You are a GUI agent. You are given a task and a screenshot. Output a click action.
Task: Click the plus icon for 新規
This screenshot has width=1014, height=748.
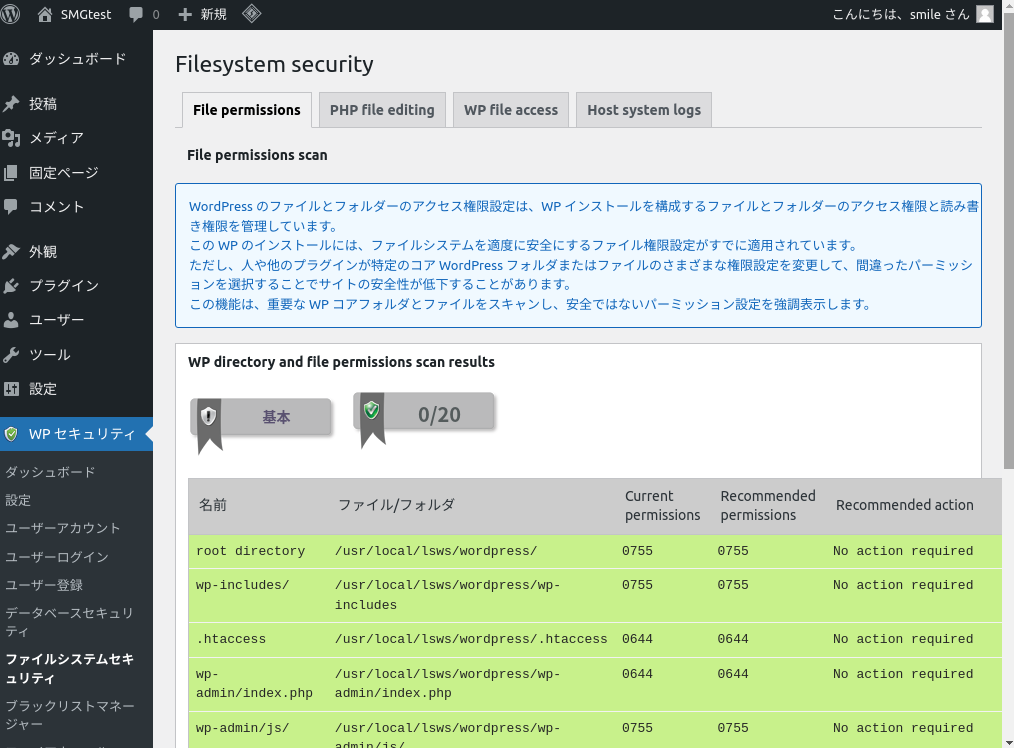click(185, 14)
